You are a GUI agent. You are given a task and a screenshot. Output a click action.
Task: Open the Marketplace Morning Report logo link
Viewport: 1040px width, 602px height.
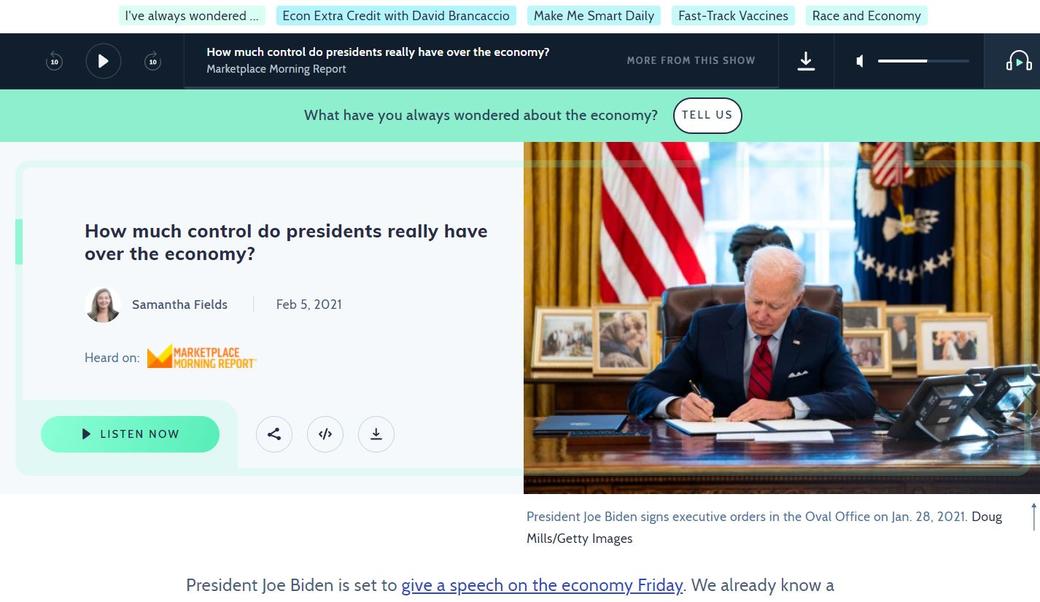coord(202,357)
